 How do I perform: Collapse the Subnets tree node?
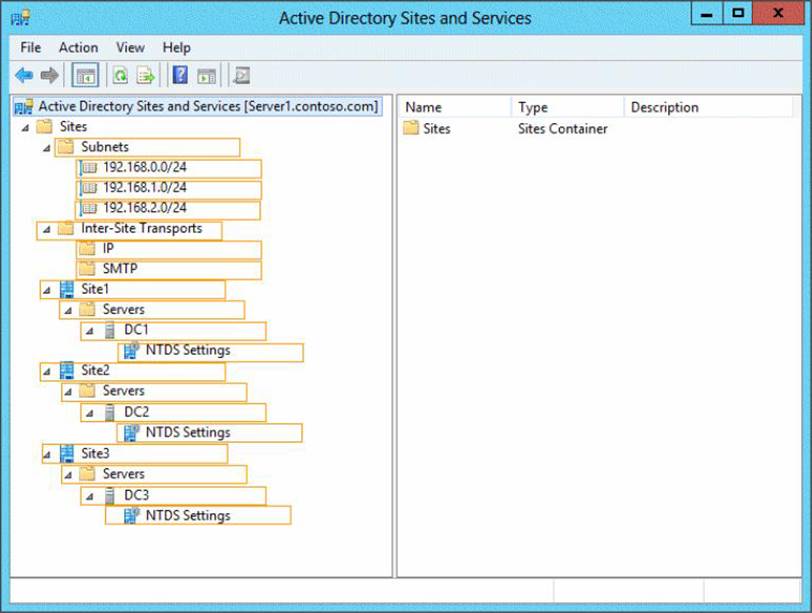[x=46, y=148]
